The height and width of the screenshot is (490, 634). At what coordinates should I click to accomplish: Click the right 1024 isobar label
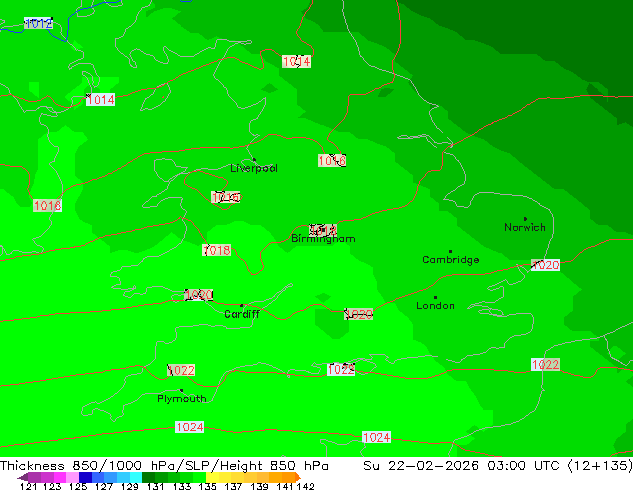(x=376, y=437)
